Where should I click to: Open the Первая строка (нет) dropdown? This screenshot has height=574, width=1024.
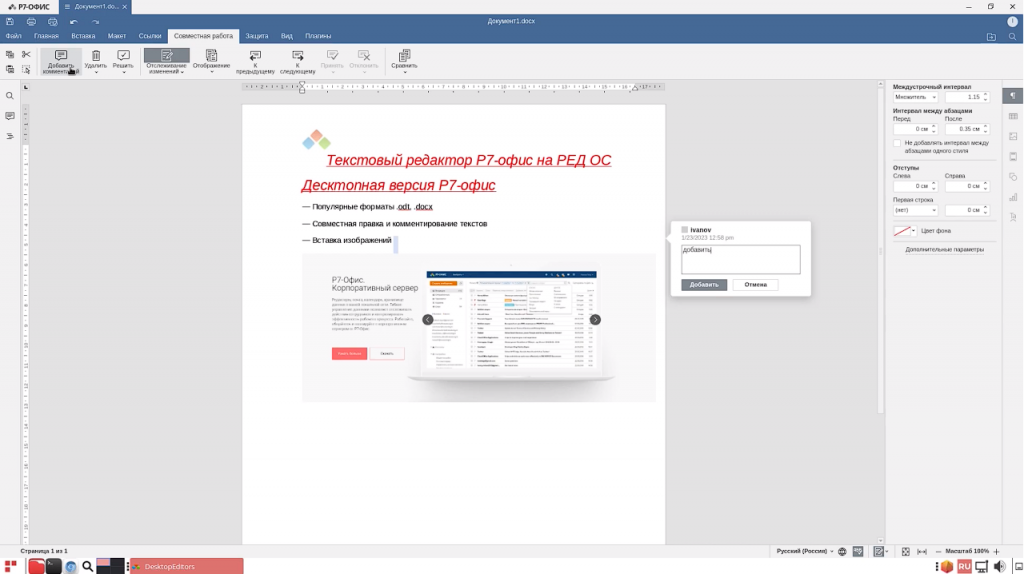point(916,210)
